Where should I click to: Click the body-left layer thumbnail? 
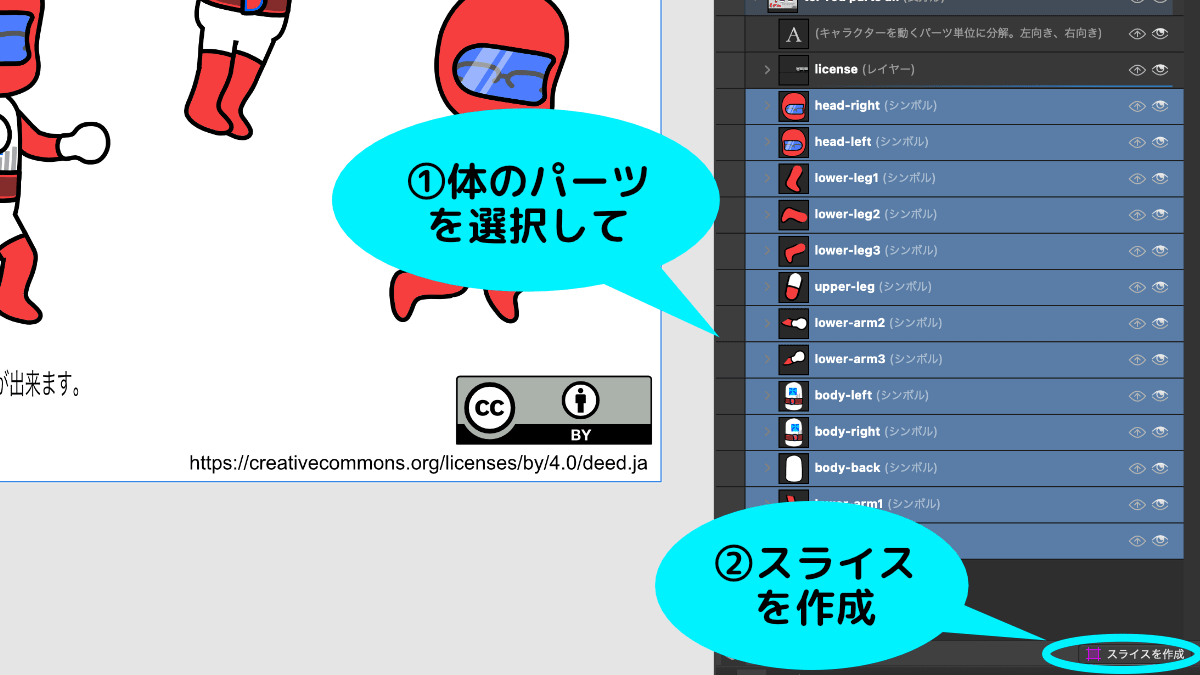tap(794, 396)
